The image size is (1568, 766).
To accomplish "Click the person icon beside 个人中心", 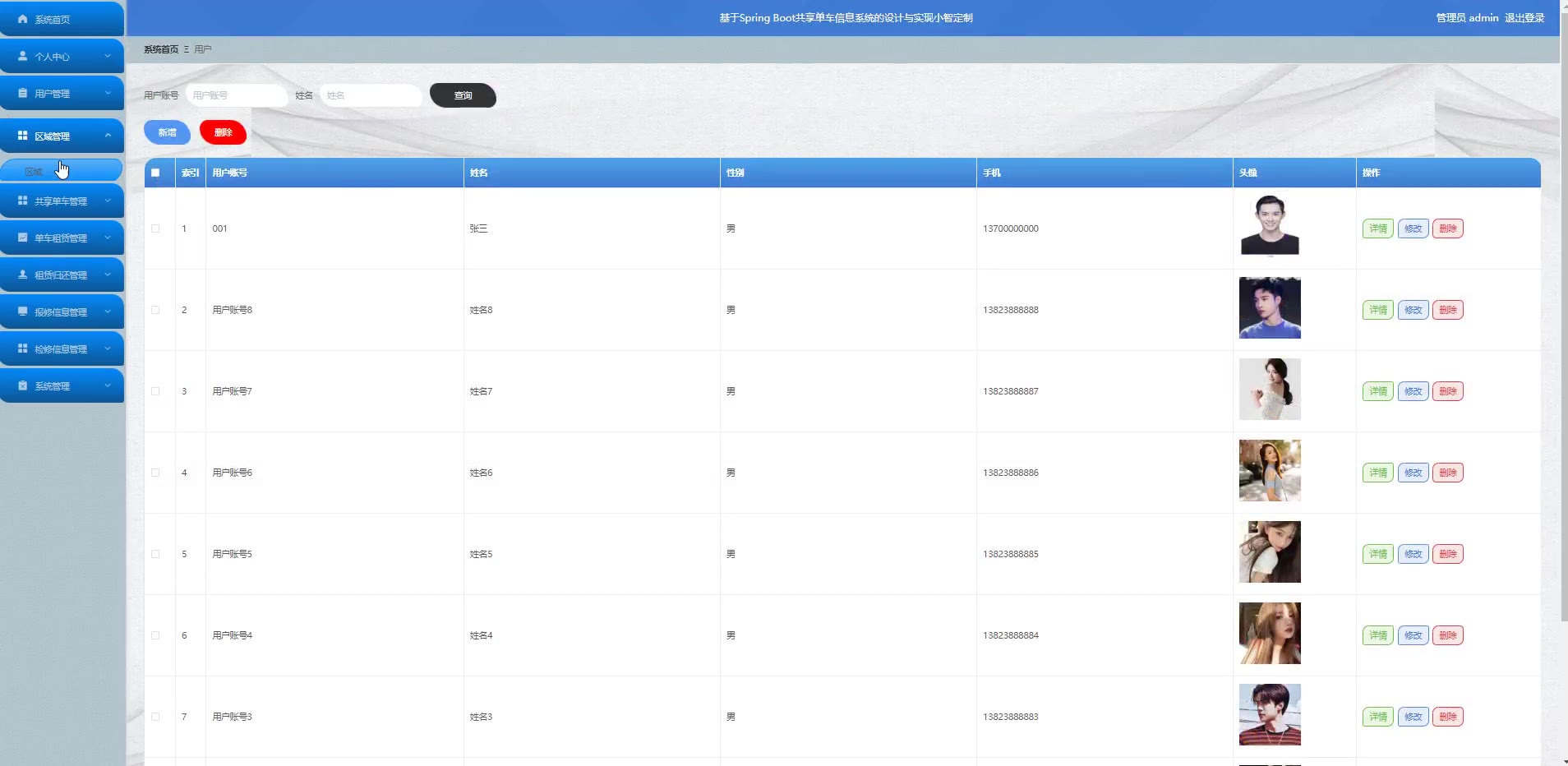I will (22, 56).
